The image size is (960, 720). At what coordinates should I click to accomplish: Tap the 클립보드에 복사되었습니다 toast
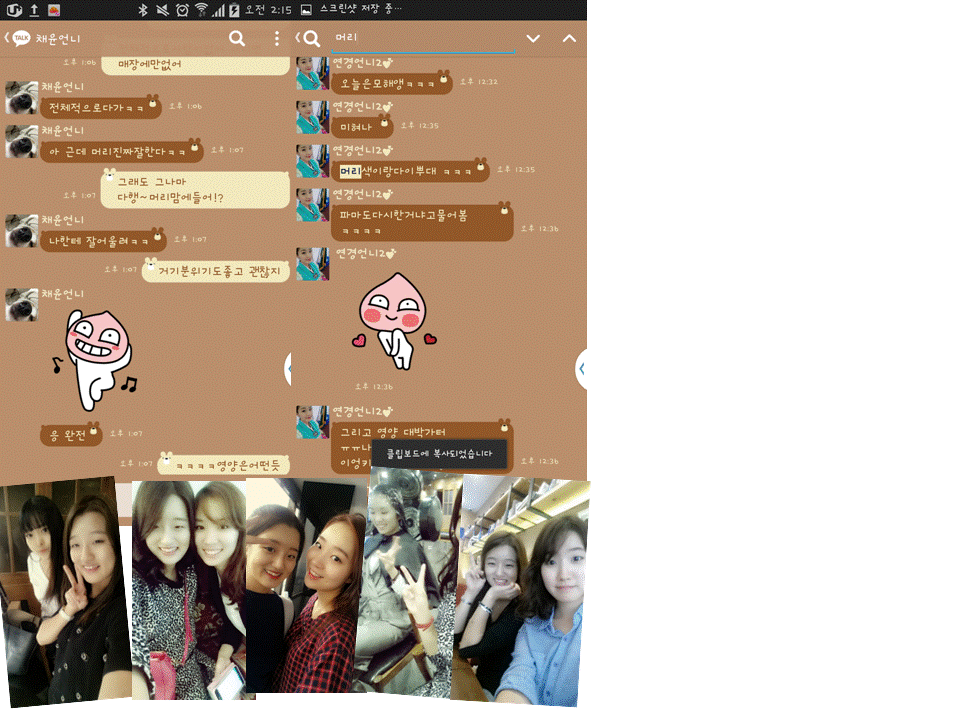pos(439,454)
